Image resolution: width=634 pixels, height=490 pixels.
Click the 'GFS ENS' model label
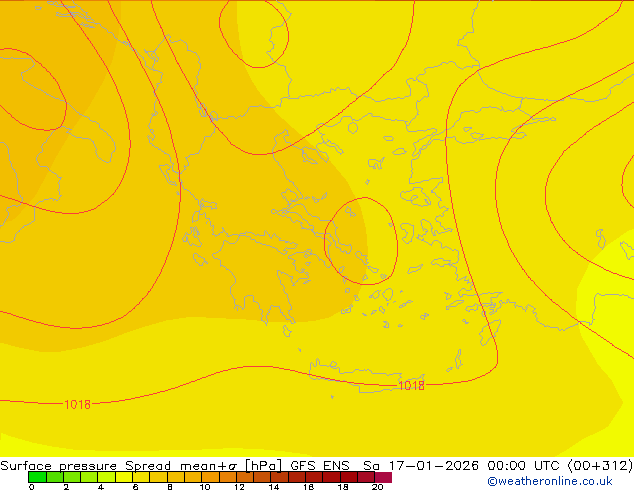coord(320,466)
